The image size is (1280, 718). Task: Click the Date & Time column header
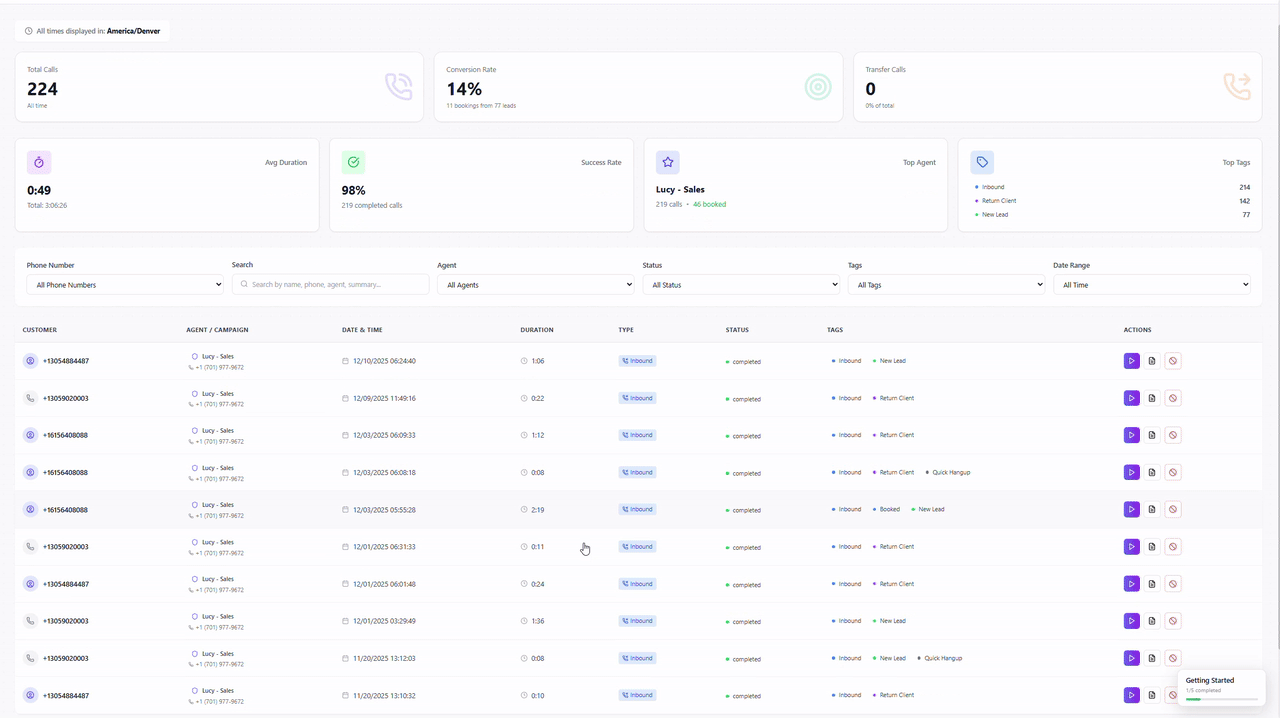click(362, 330)
